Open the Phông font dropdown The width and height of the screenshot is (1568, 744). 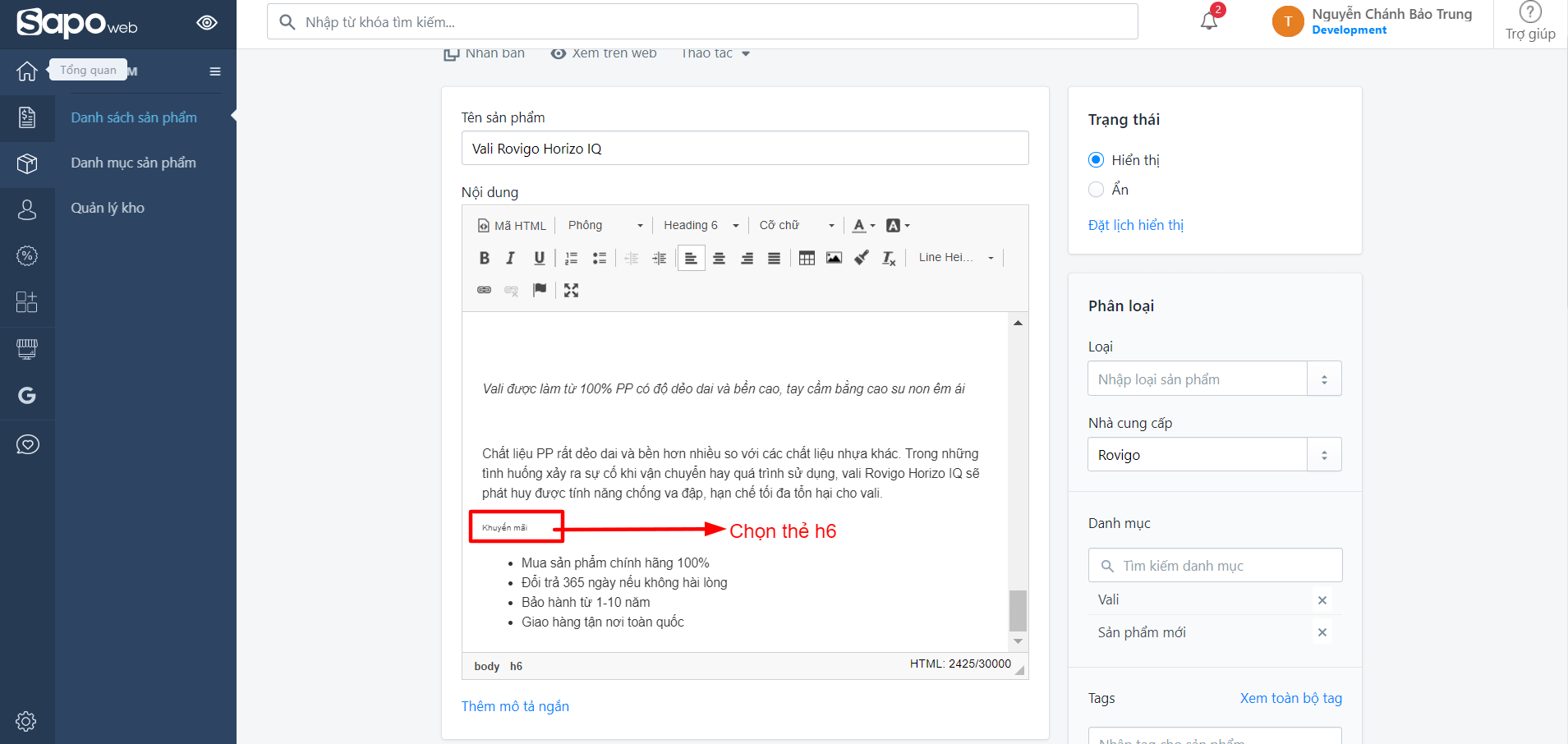click(605, 225)
